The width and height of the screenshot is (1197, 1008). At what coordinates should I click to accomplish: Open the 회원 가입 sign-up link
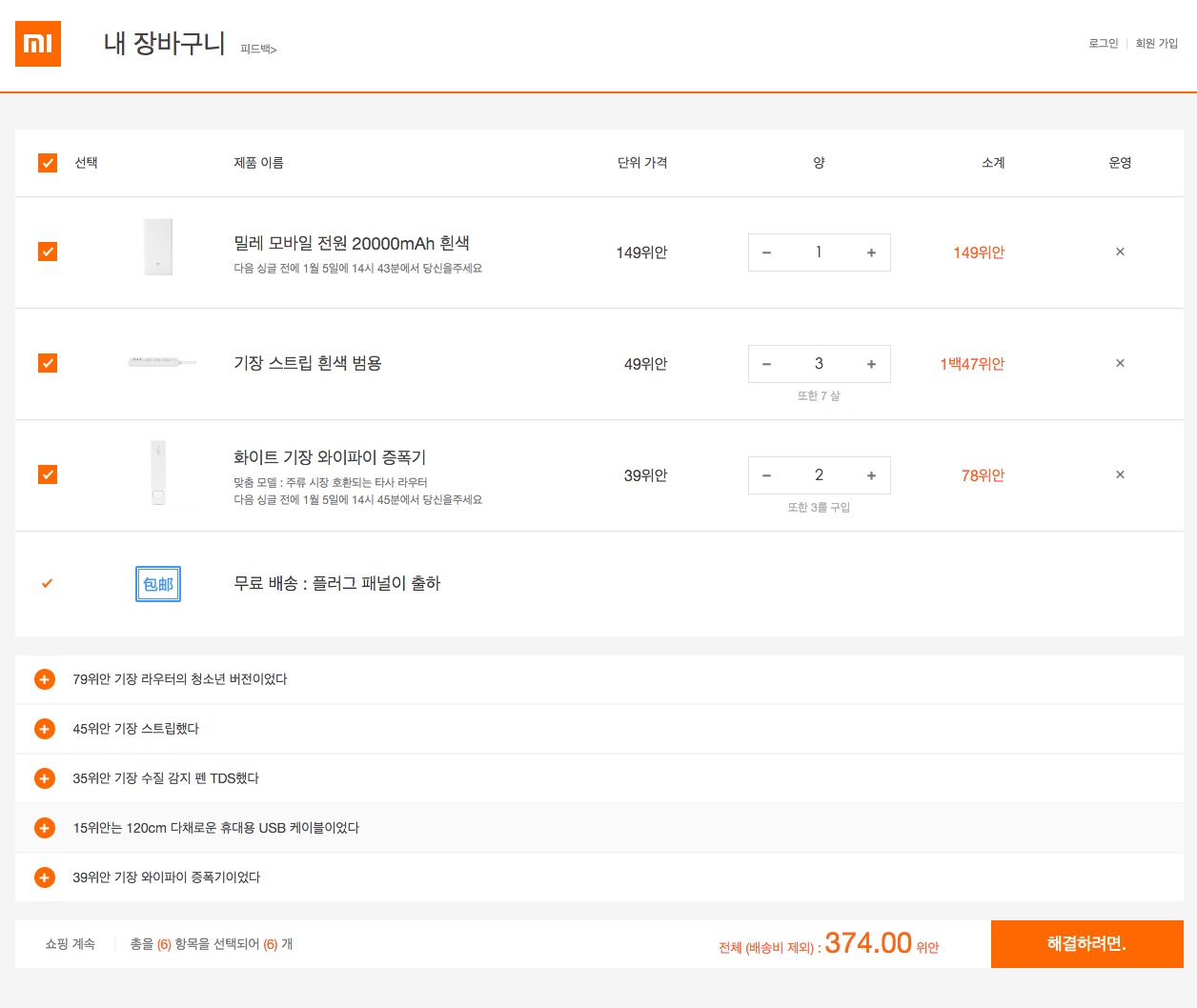[x=1156, y=44]
